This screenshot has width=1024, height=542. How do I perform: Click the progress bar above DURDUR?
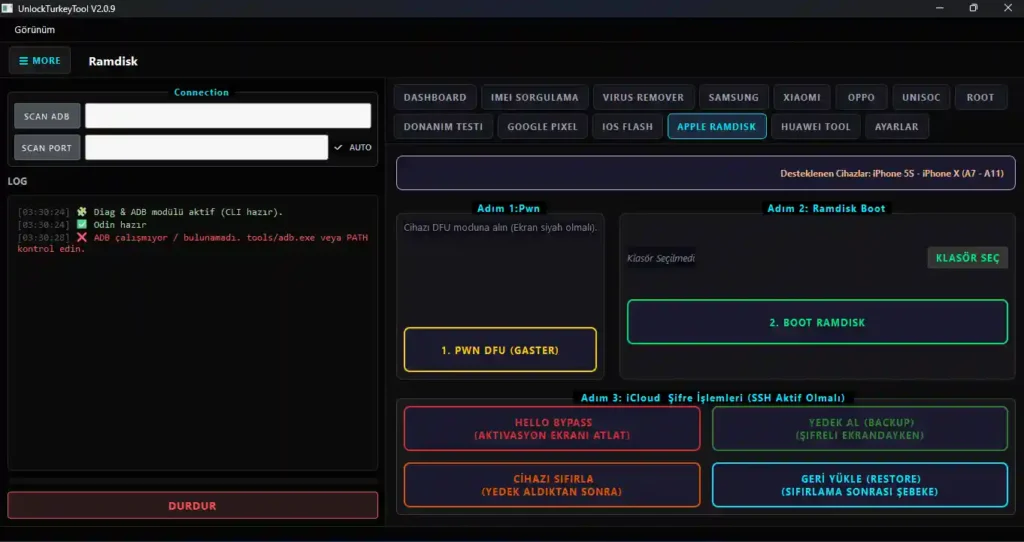point(193,482)
